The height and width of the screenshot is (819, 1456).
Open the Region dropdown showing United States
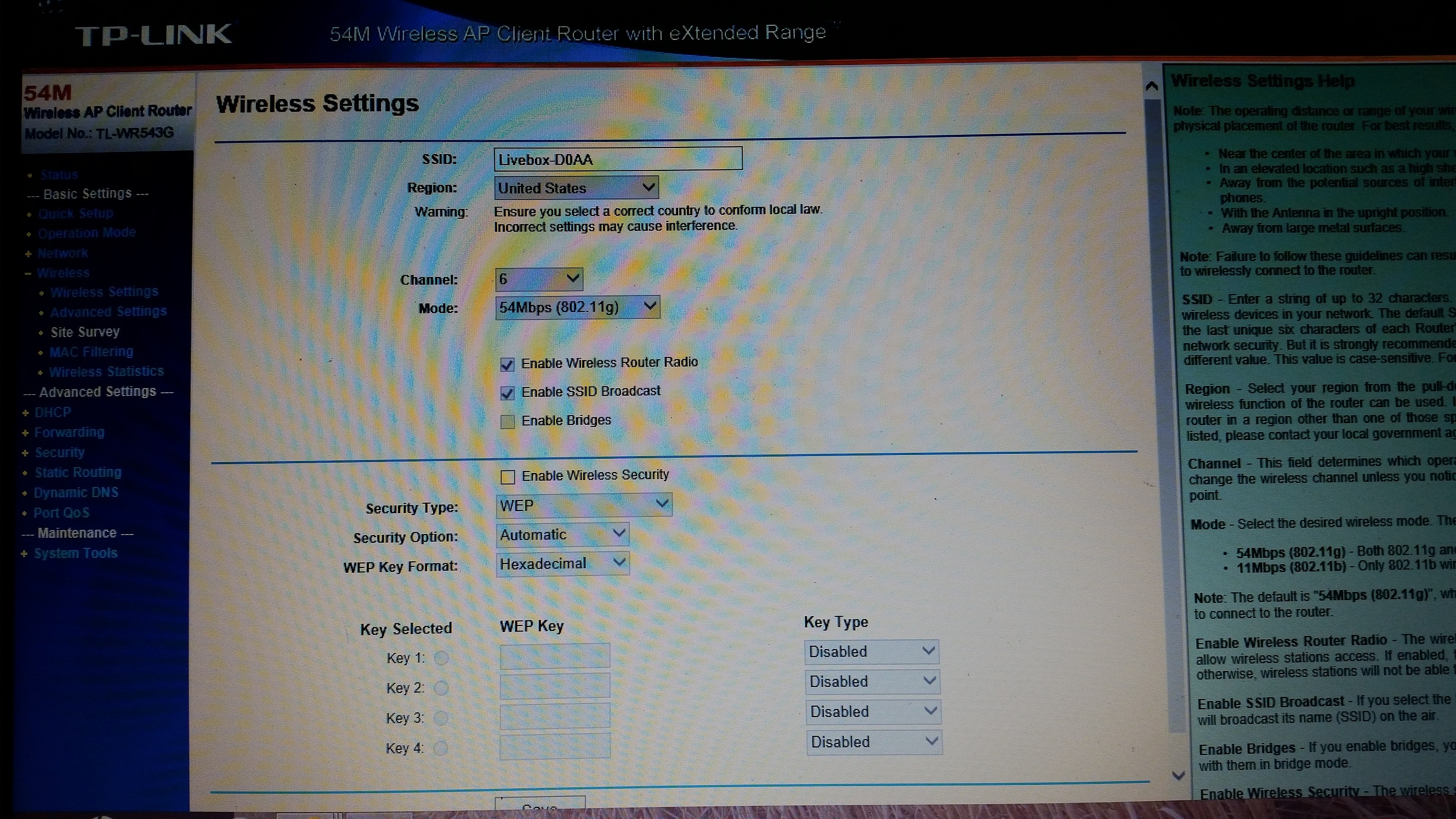576,187
